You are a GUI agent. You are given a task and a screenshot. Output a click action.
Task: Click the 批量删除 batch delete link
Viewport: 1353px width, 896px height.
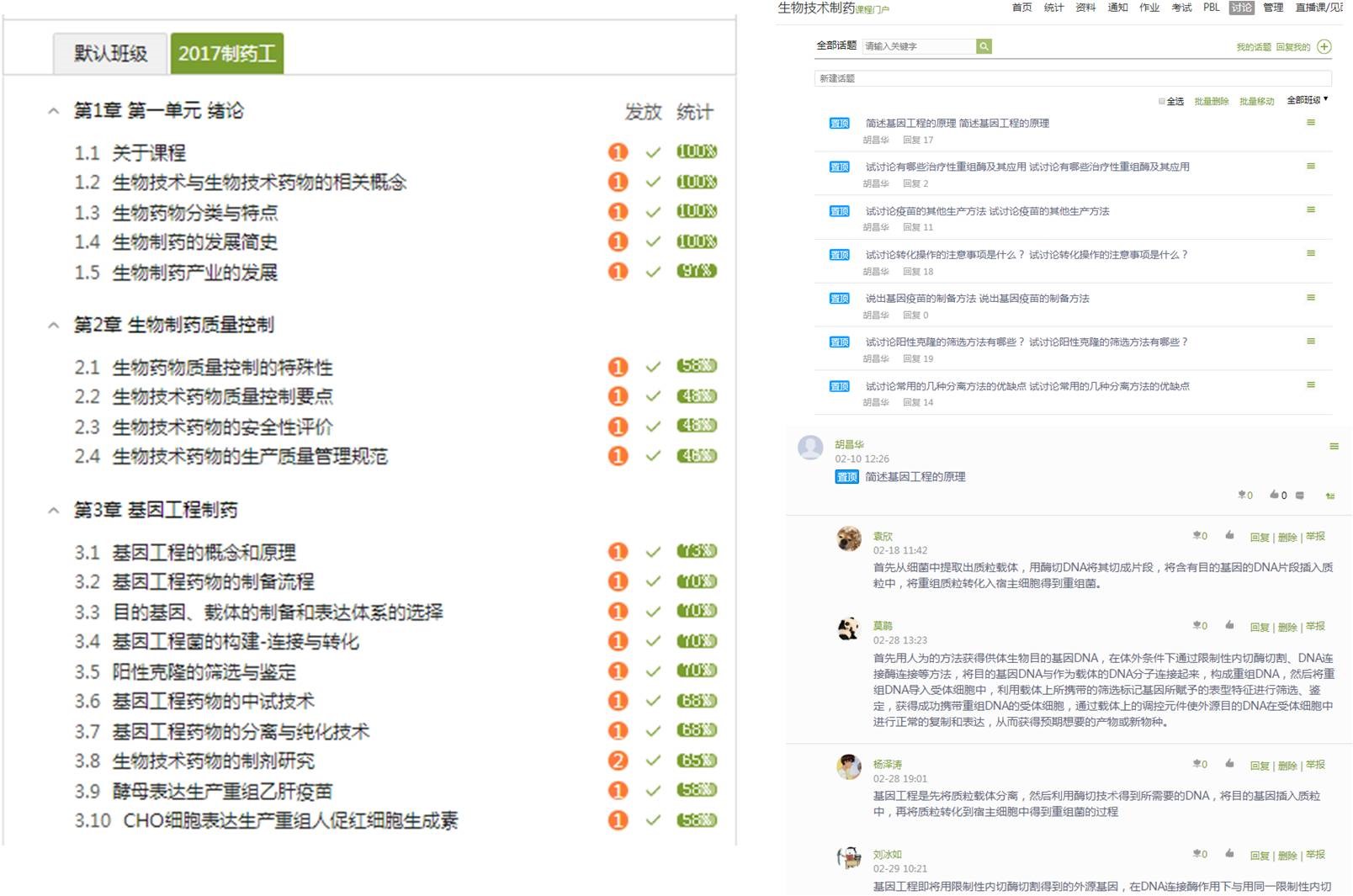tap(1211, 101)
